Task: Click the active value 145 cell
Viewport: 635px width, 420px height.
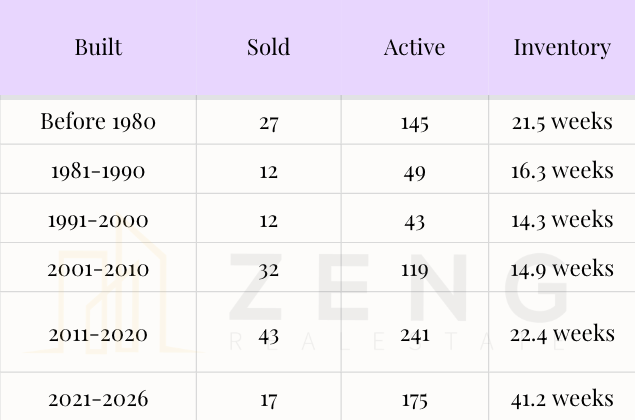Action: [414, 123]
